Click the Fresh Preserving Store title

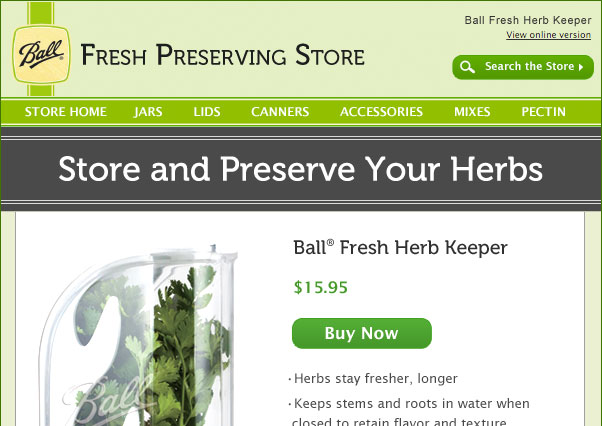pyautogui.click(x=222, y=55)
